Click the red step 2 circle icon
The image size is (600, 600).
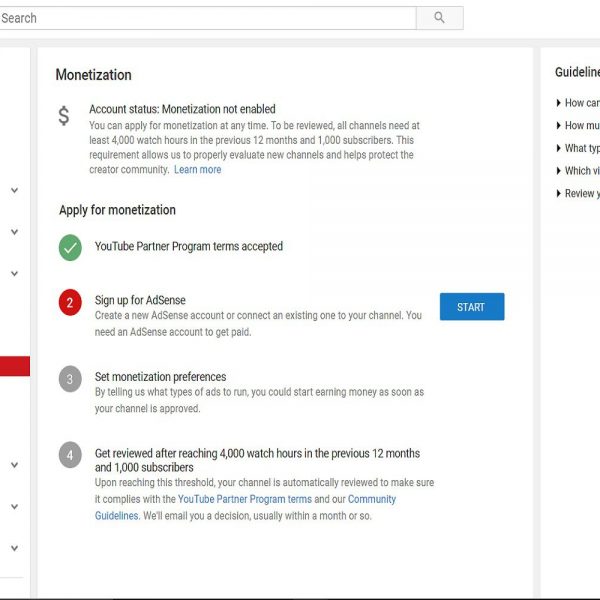coord(70,302)
